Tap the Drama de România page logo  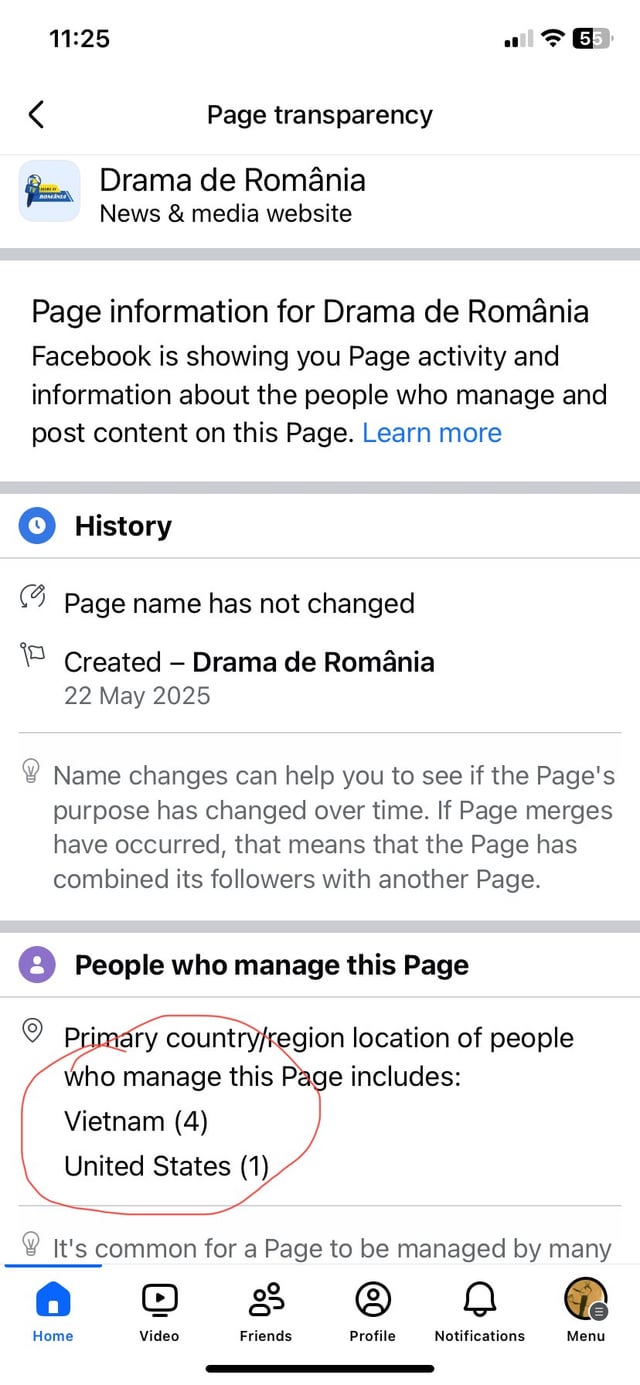(x=49, y=191)
